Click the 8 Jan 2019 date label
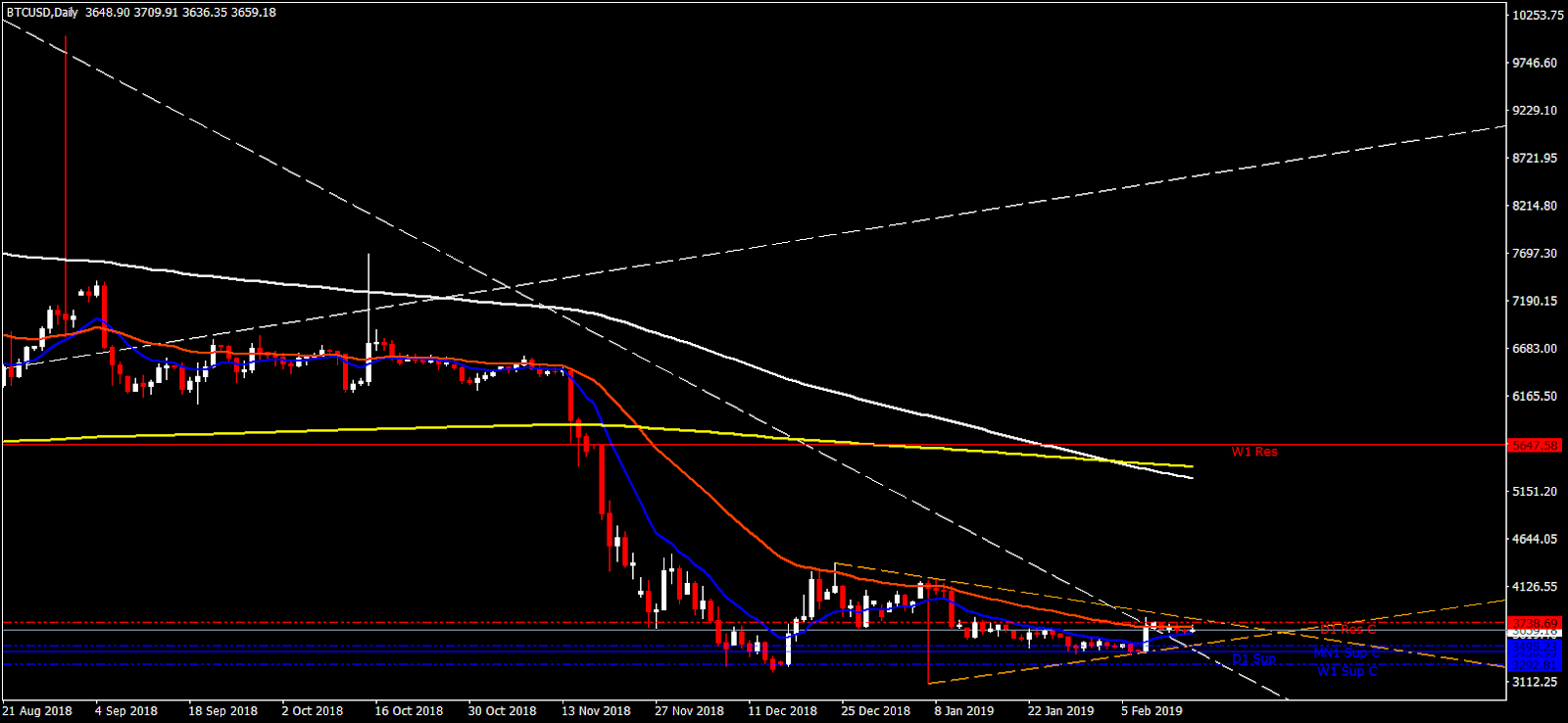1568x723 pixels. 964,711
